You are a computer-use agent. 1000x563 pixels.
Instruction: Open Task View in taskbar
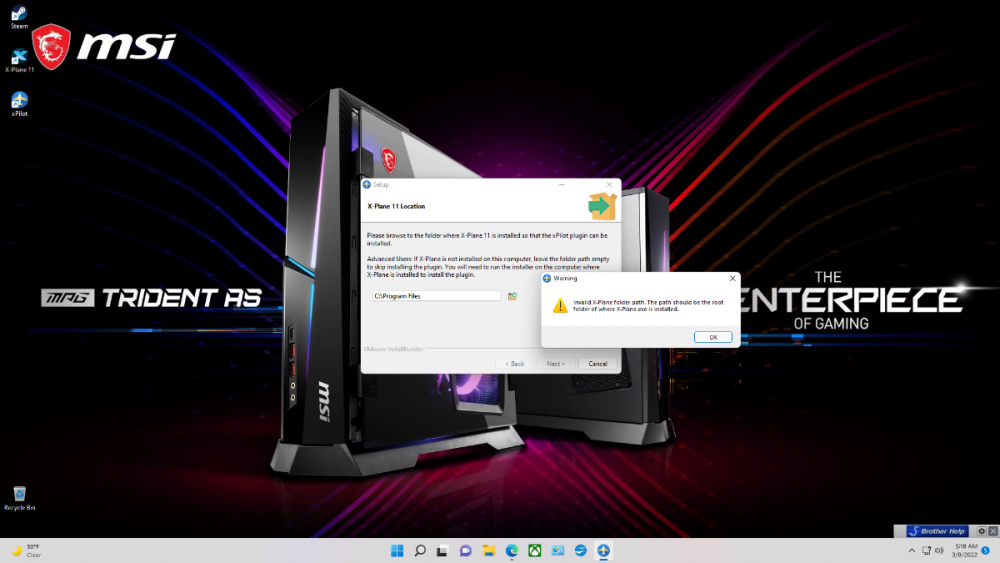pyautogui.click(x=443, y=551)
